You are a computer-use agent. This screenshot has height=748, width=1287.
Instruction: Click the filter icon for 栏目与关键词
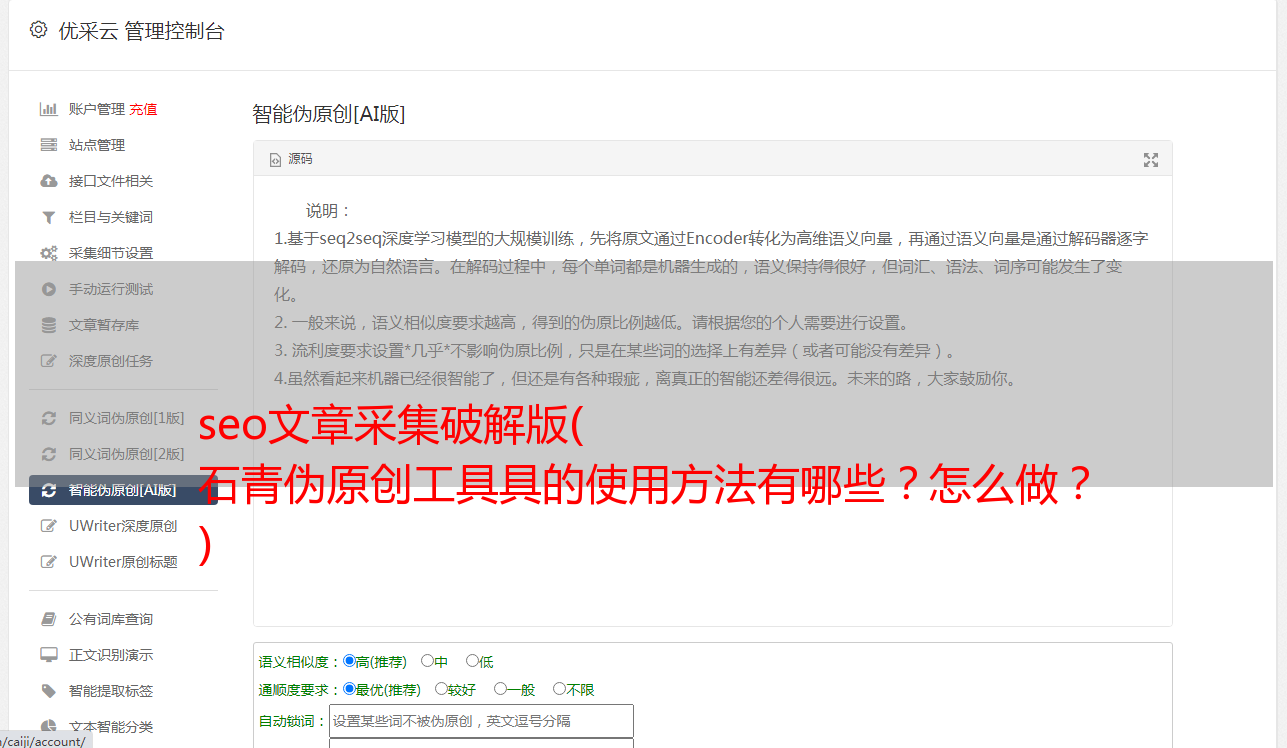coord(48,217)
